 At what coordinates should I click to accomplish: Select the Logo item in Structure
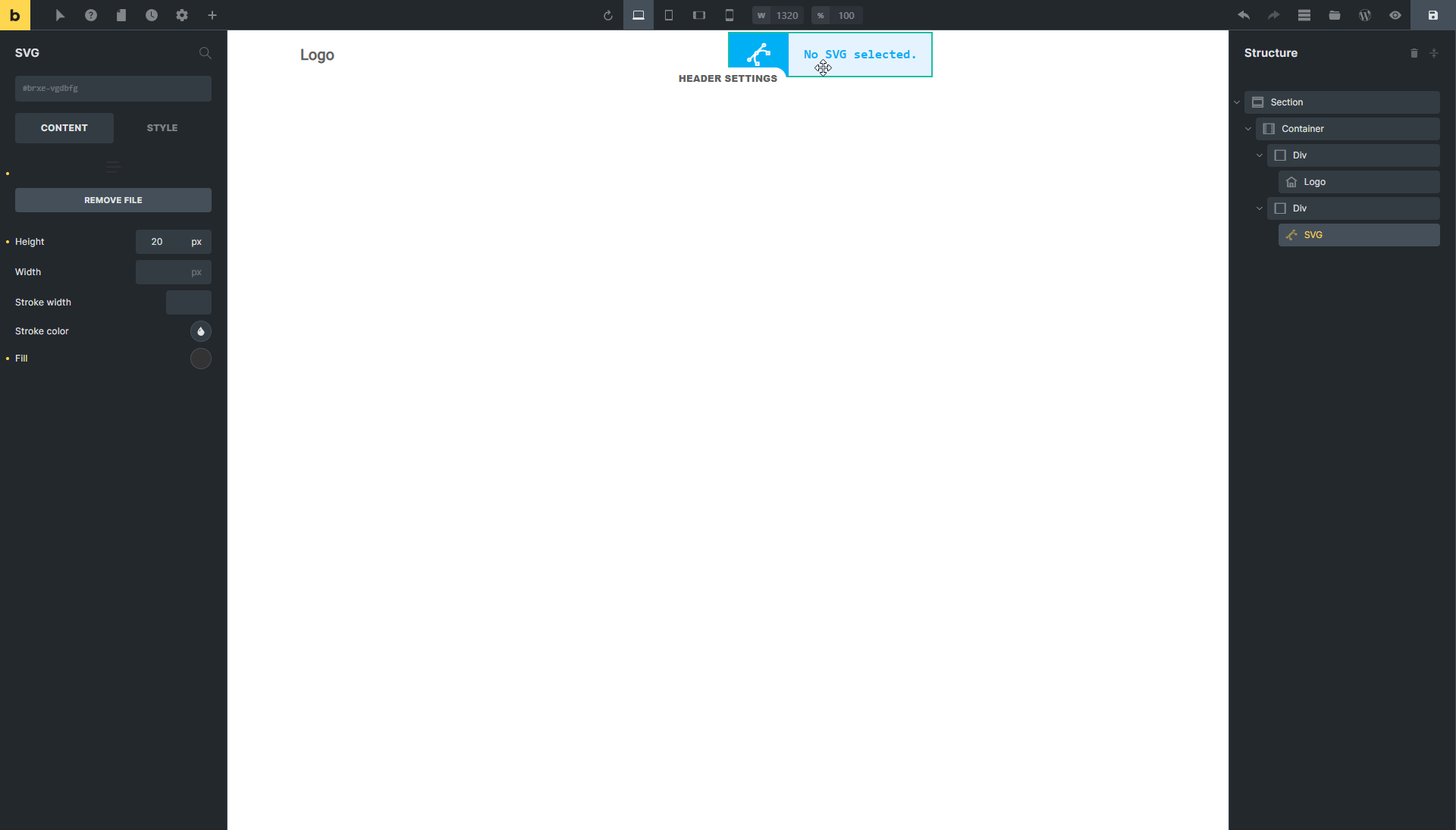[1359, 182]
